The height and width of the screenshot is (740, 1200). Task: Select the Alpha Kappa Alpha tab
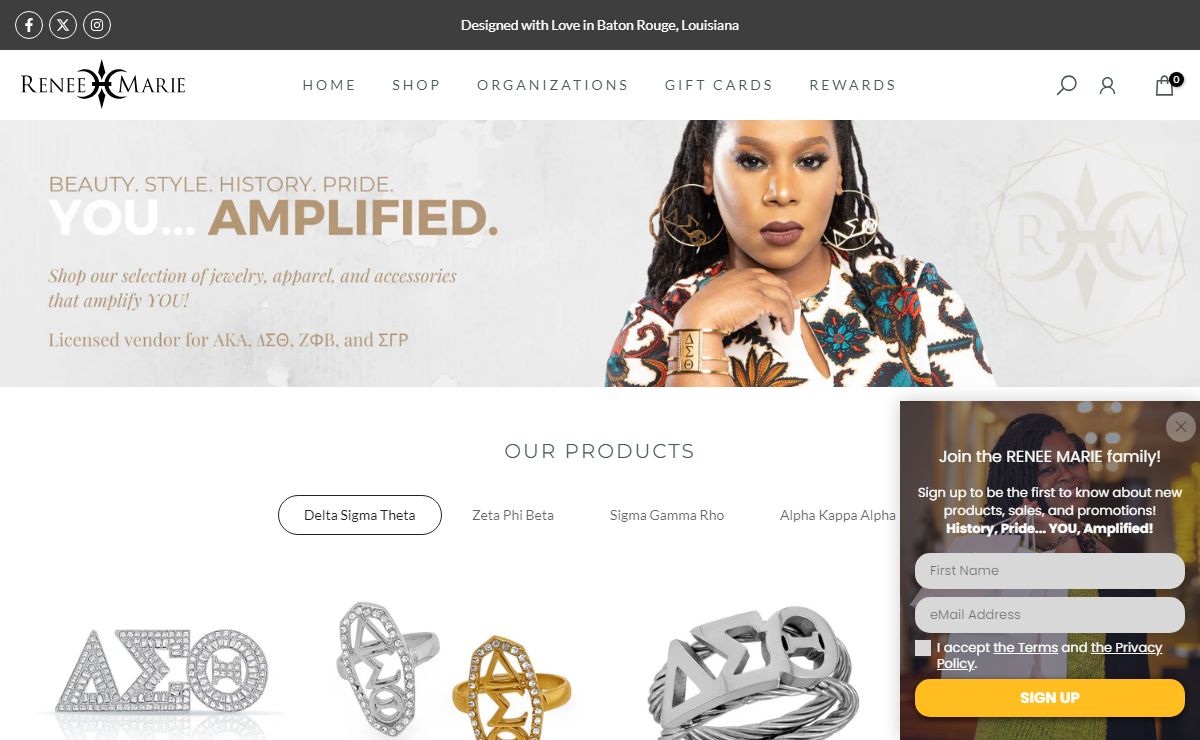tap(838, 515)
